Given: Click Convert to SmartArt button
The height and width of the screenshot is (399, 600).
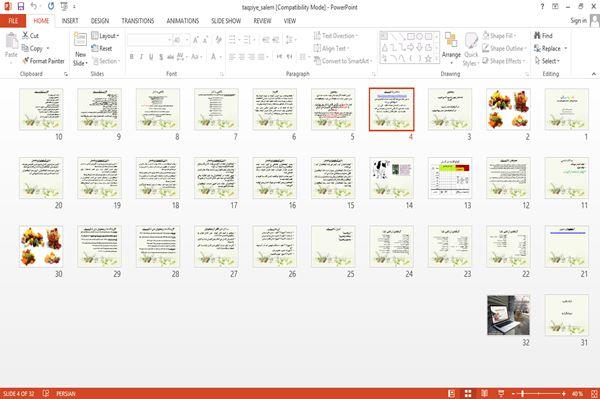Looking at the screenshot, I should tap(343, 61).
